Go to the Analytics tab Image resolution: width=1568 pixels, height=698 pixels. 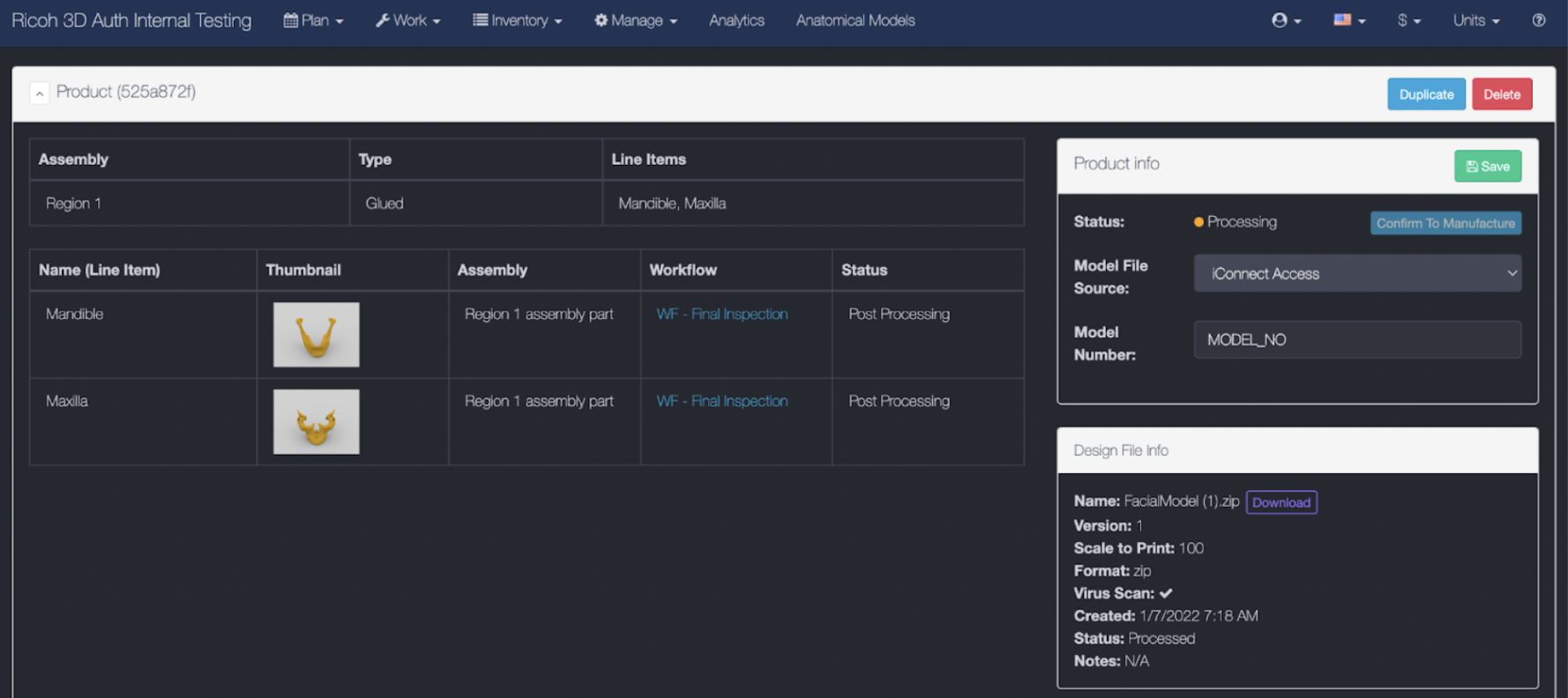pyautogui.click(x=736, y=20)
